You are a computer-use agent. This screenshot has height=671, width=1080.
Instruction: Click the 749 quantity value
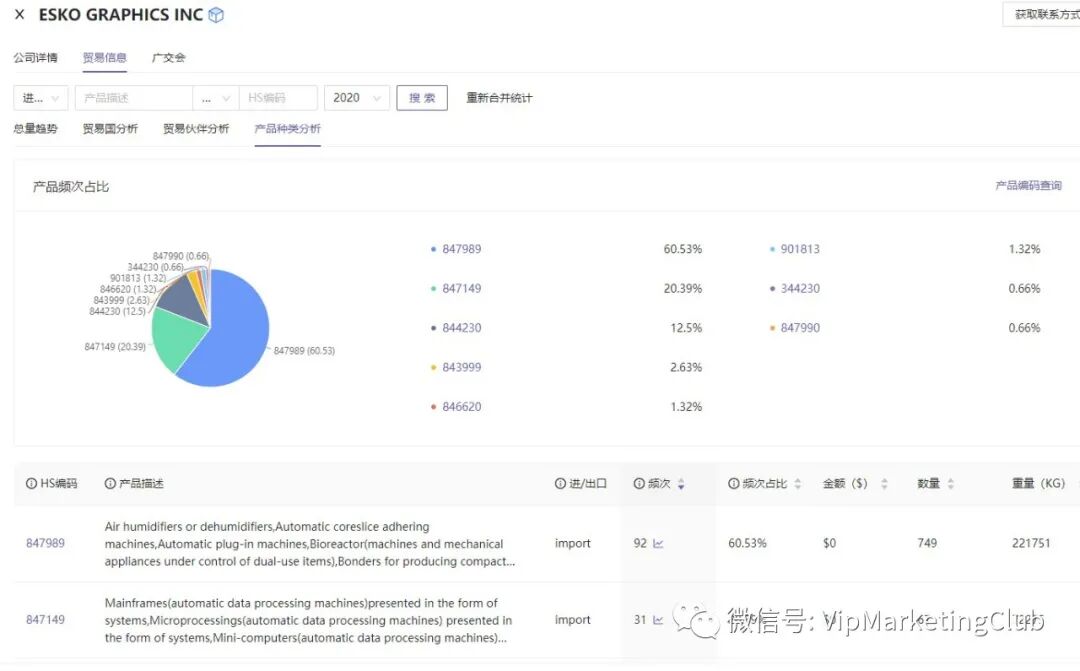pyautogui.click(x=927, y=543)
